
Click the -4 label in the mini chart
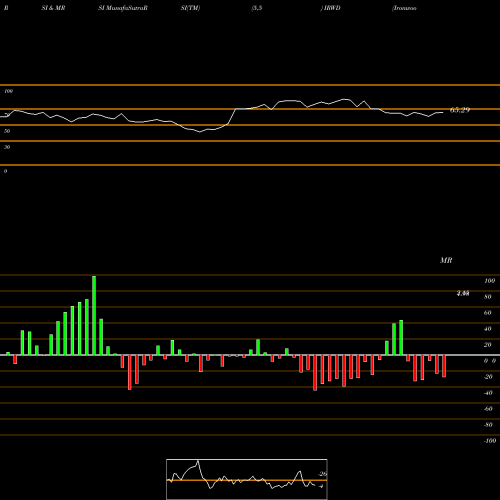[321, 486]
